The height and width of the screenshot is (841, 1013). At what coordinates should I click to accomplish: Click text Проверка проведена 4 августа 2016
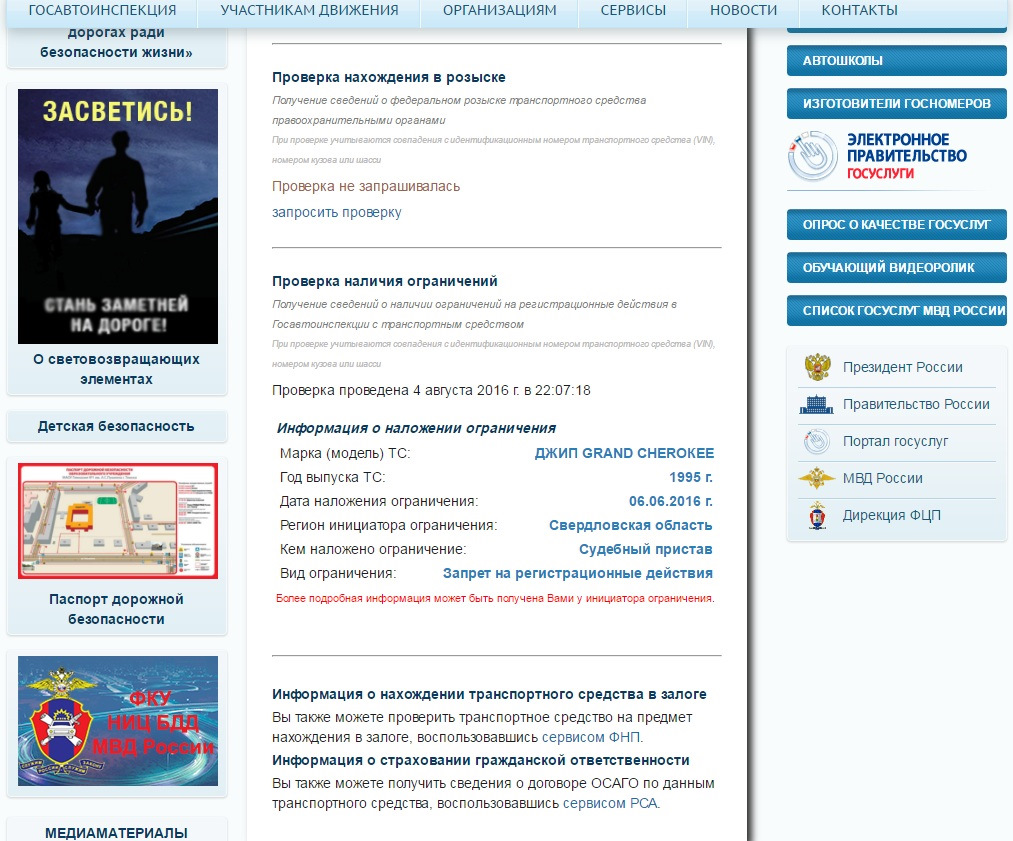pos(431,390)
